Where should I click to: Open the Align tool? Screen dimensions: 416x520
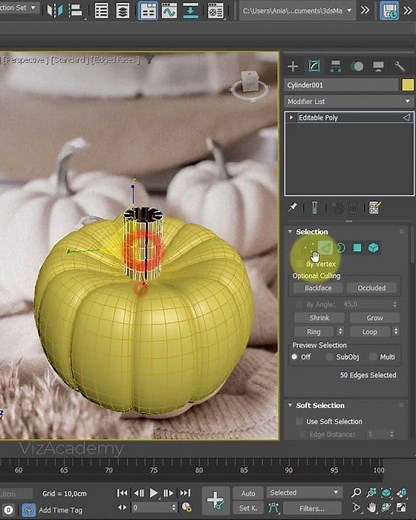(76, 11)
